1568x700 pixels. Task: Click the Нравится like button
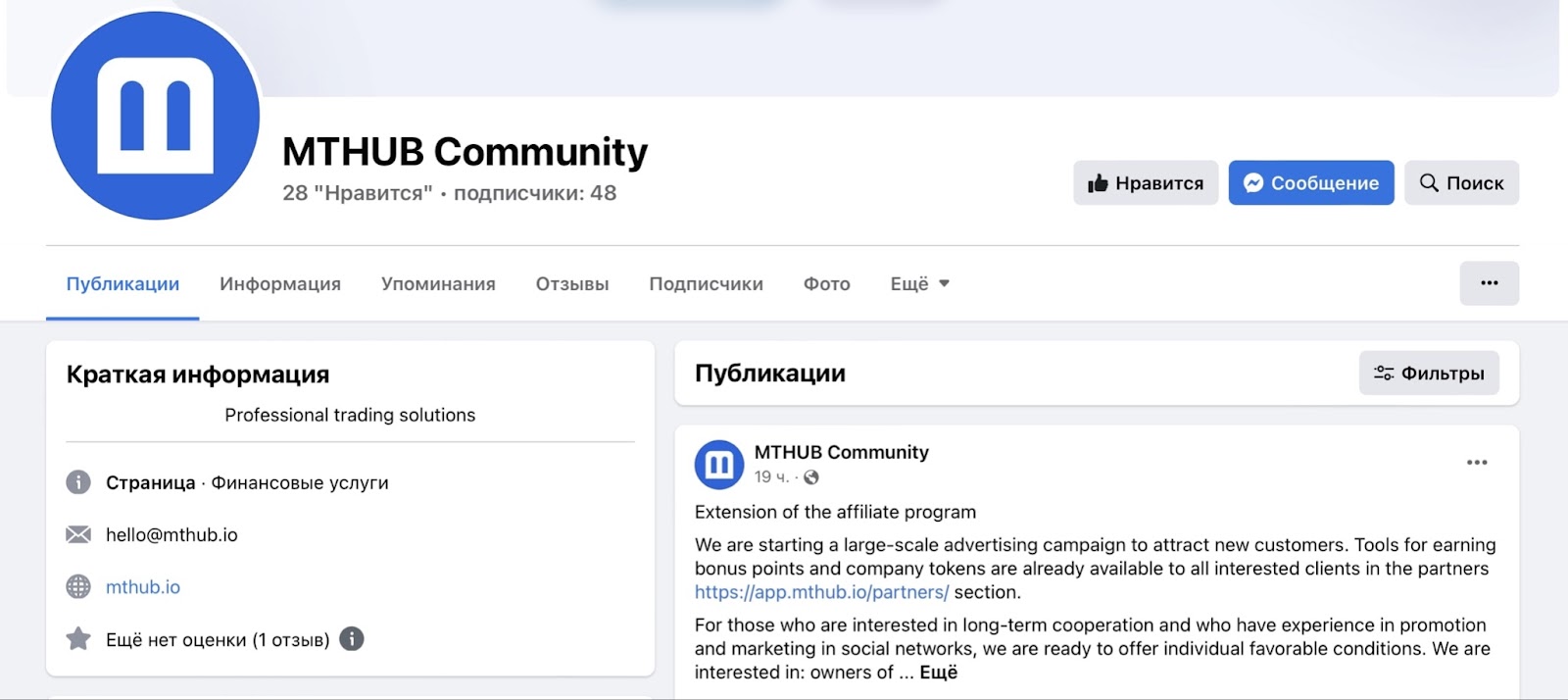point(1146,182)
